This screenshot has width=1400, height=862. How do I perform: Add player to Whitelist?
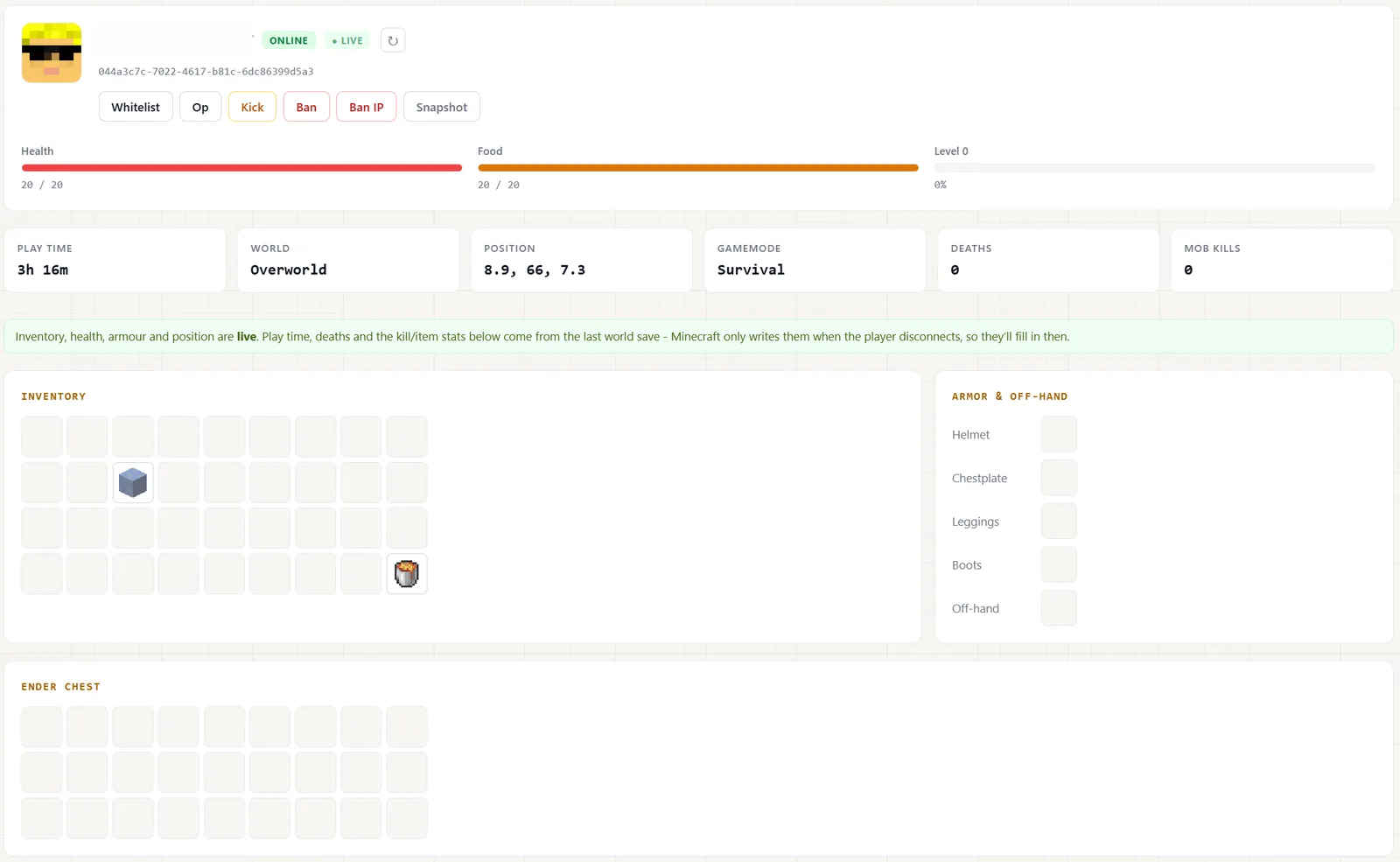[136, 107]
